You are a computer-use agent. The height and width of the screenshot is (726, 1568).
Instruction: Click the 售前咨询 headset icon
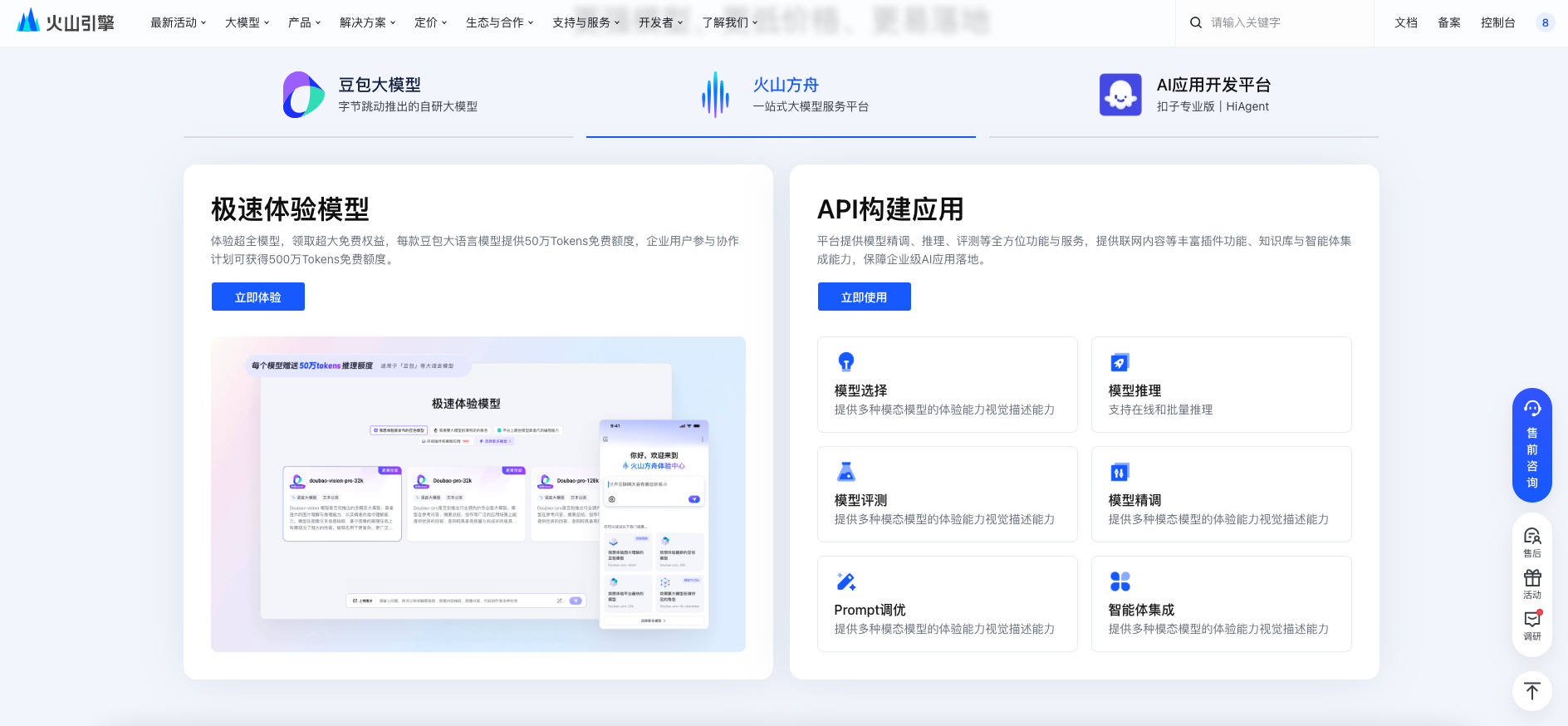click(1532, 409)
